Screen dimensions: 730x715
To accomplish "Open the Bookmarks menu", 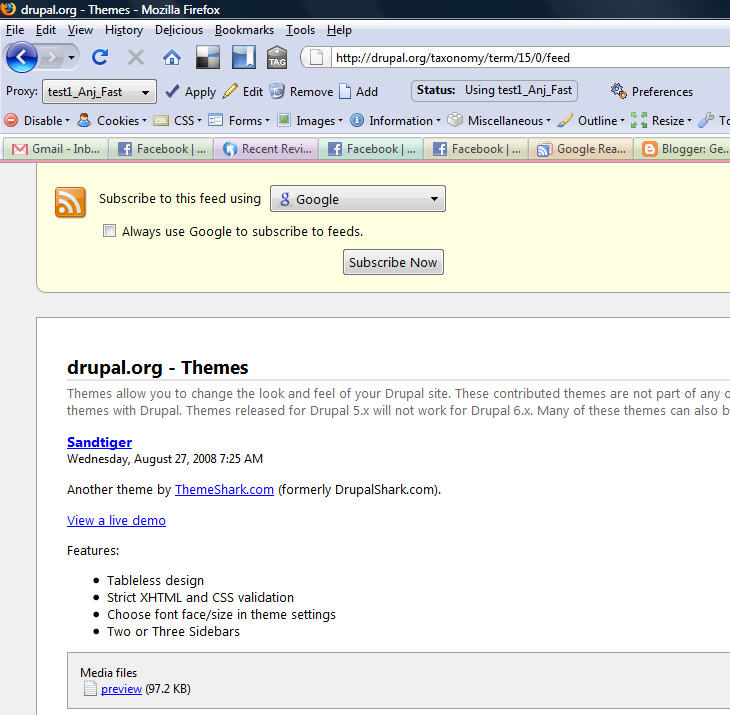I will [244, 30].
